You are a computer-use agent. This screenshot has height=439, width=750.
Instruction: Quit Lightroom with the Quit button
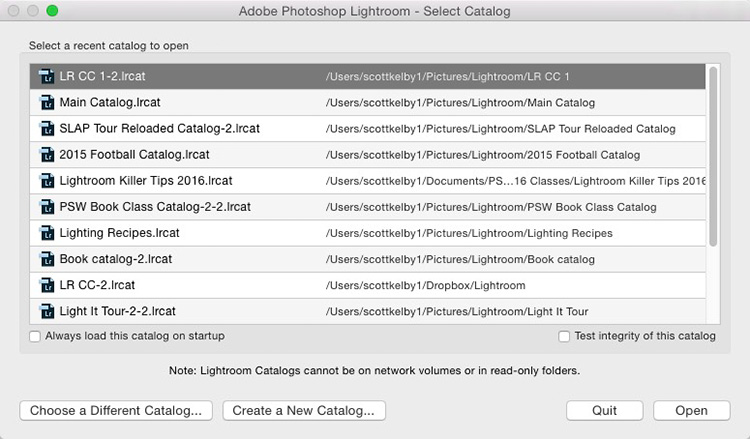tap(605, 411)
